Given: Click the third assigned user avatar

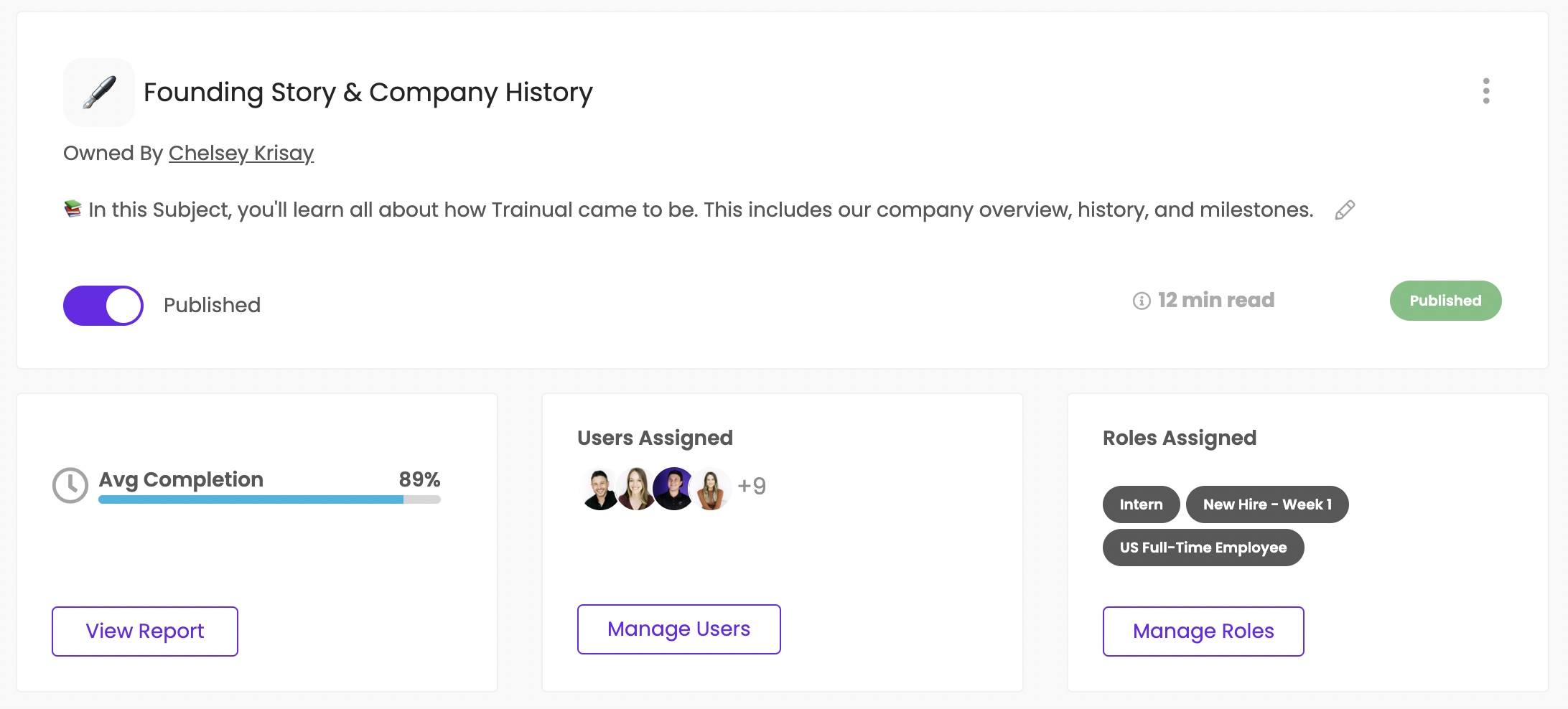Looking at the screenshot, I should 673,489.
